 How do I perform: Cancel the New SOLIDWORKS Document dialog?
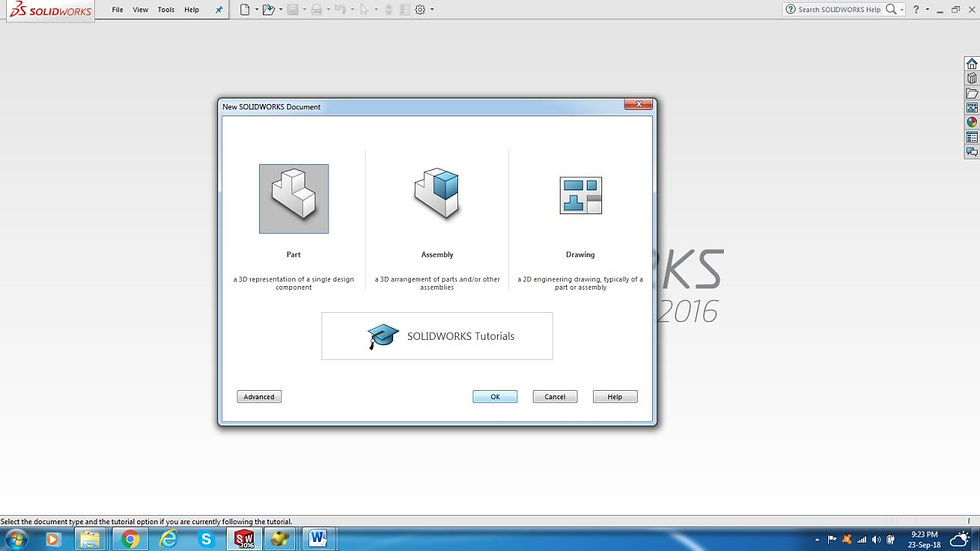[555, 397]
